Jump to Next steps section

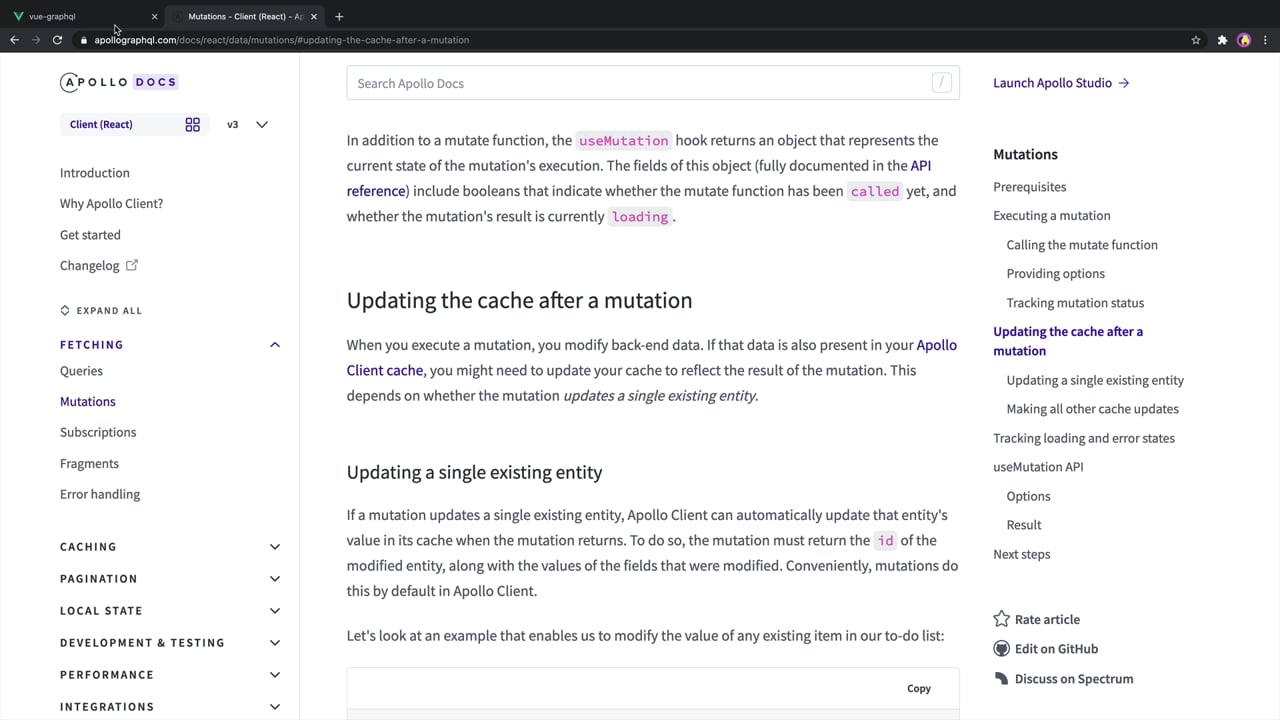[x=1021, y=554]
